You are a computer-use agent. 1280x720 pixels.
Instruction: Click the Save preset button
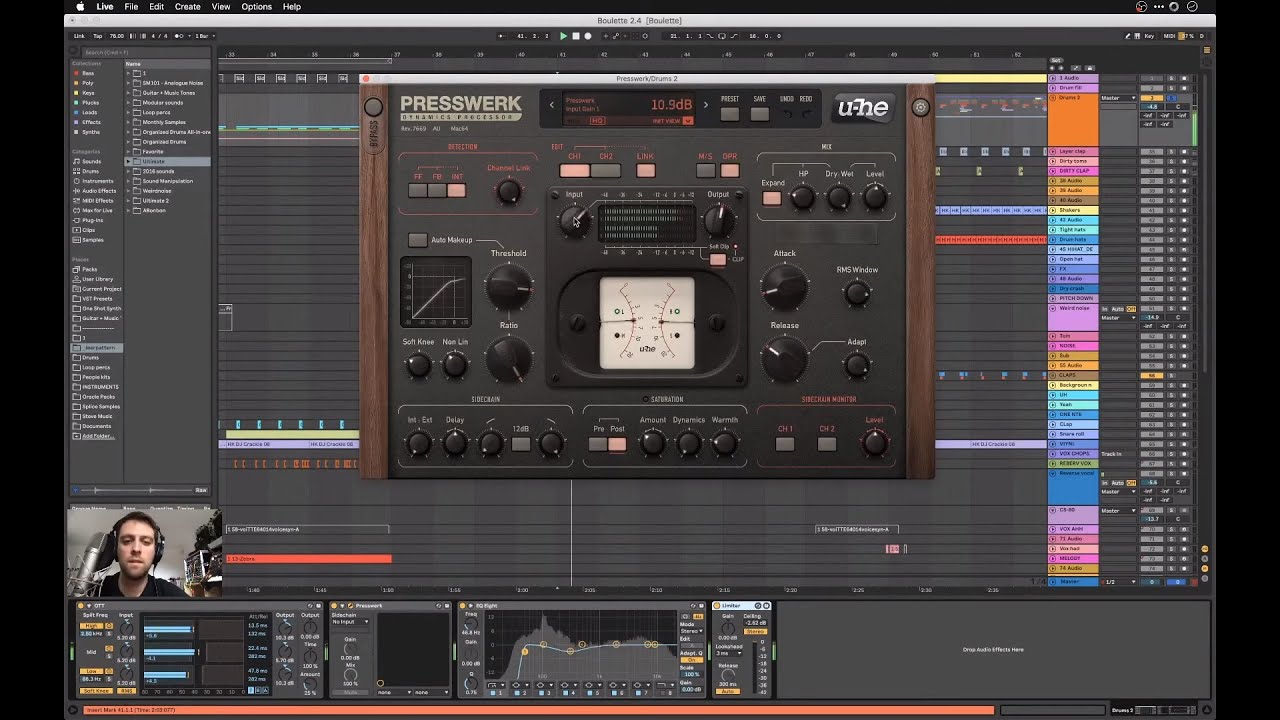[760, 113]
